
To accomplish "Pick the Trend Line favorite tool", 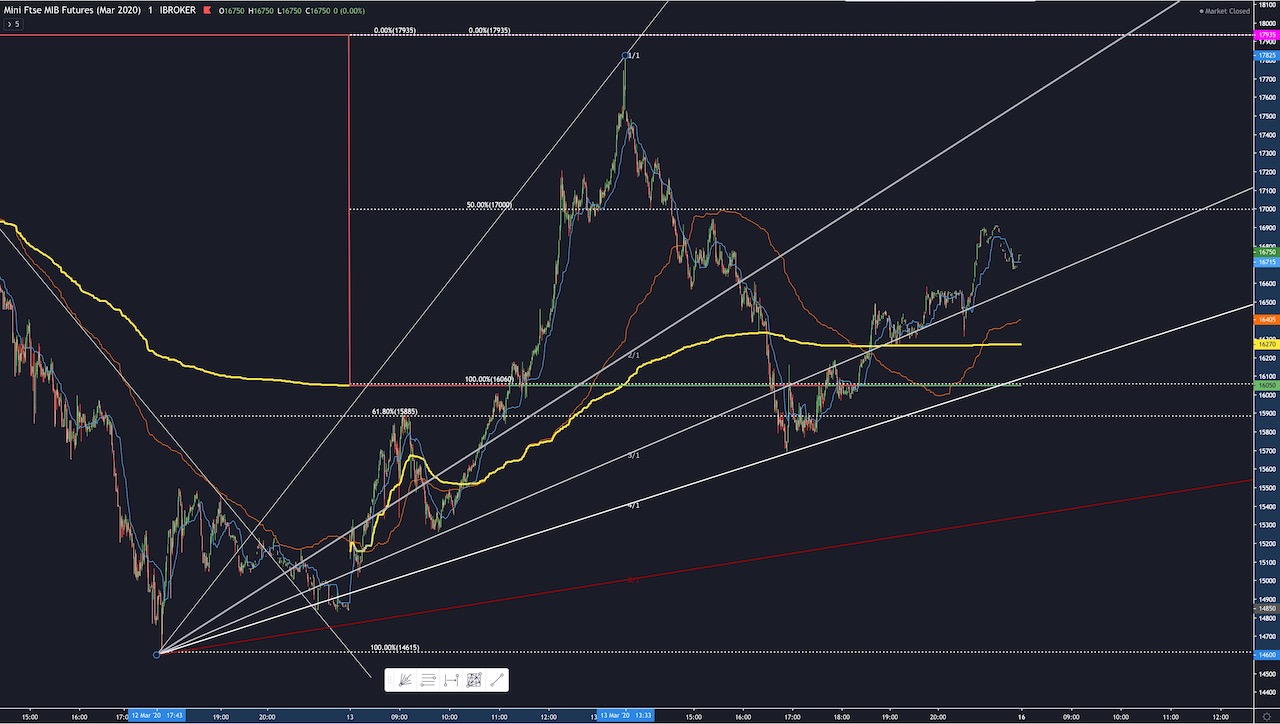I will coord(497,680).
